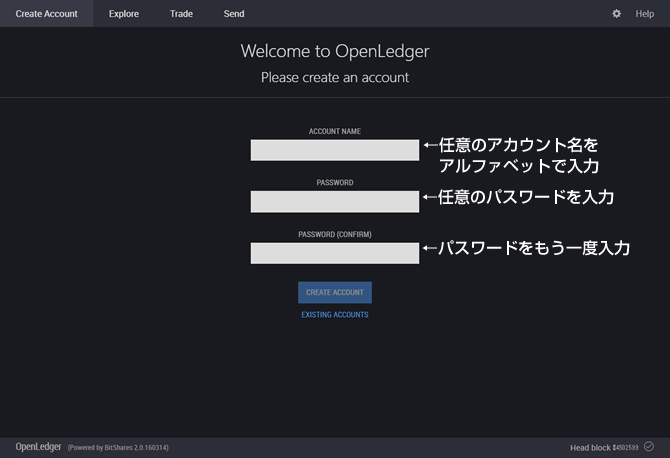Switch to the Create Account tab
Image resolution: width=670 pixels, height=458 pixels.
click(46, 14)
